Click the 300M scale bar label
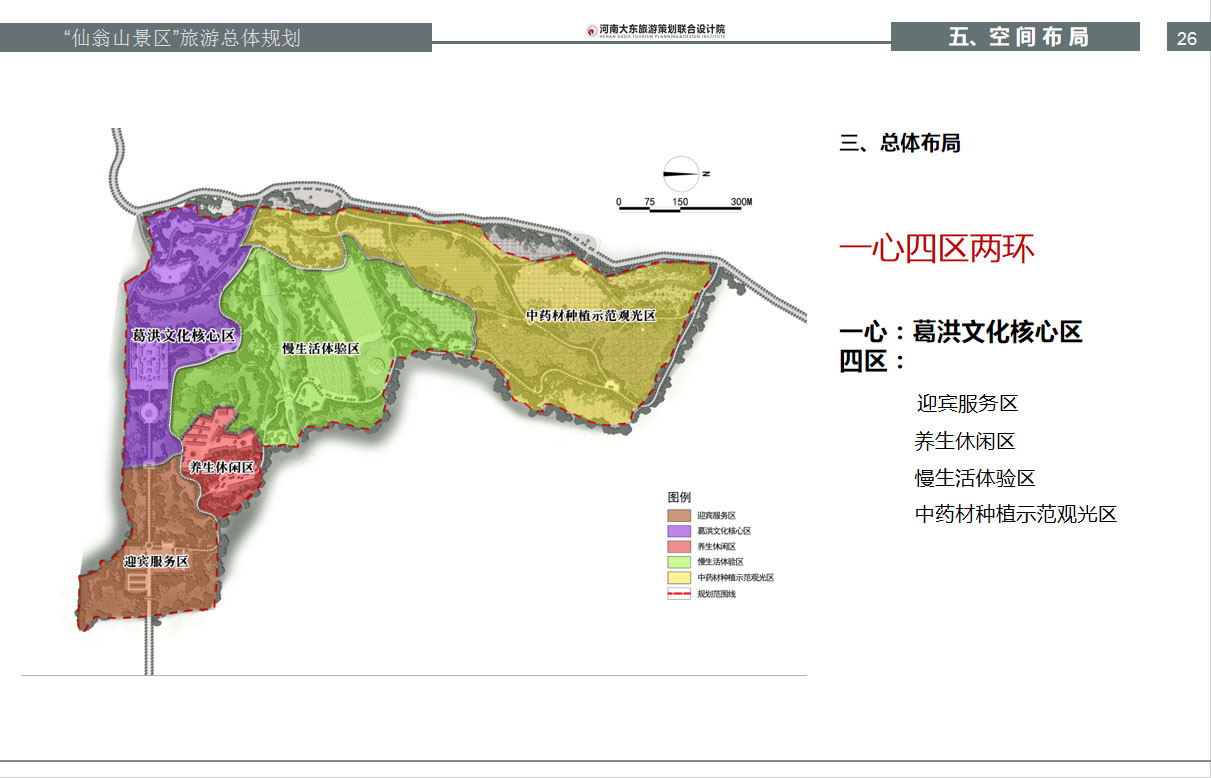 (x=740, y=202)
